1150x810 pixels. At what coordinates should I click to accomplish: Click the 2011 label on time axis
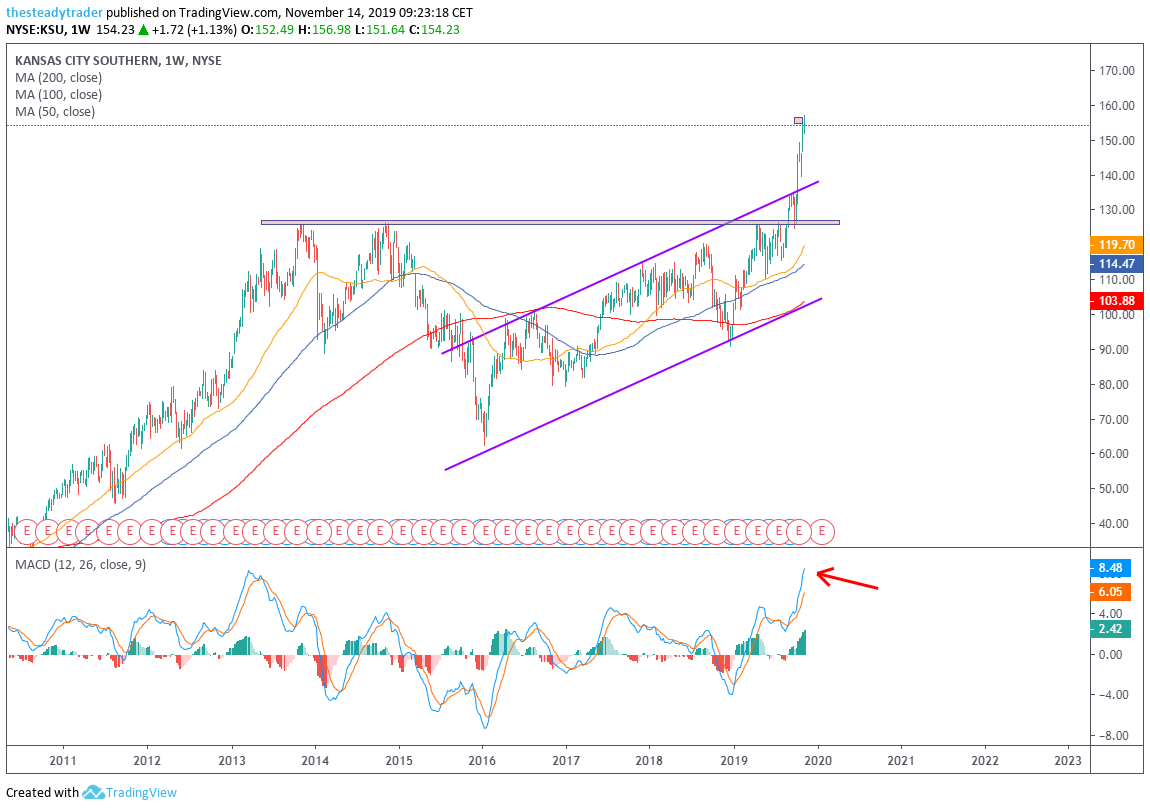pos(63,760)
